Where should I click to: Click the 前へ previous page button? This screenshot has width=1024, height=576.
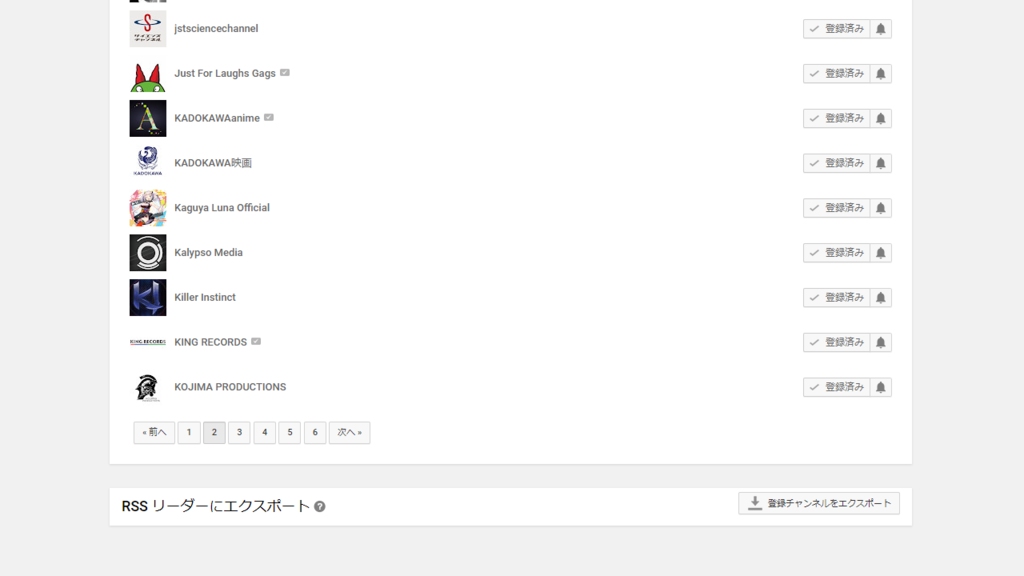coord(154,432)
